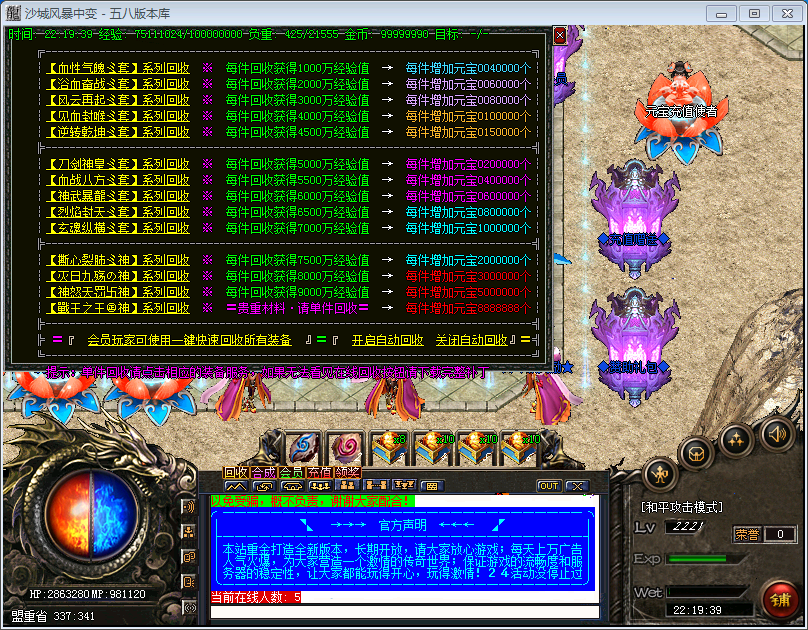This screenshot has width=808, height=630.
Task: Click 【血性气魄之套】系列回收 link
Action: 118,68
